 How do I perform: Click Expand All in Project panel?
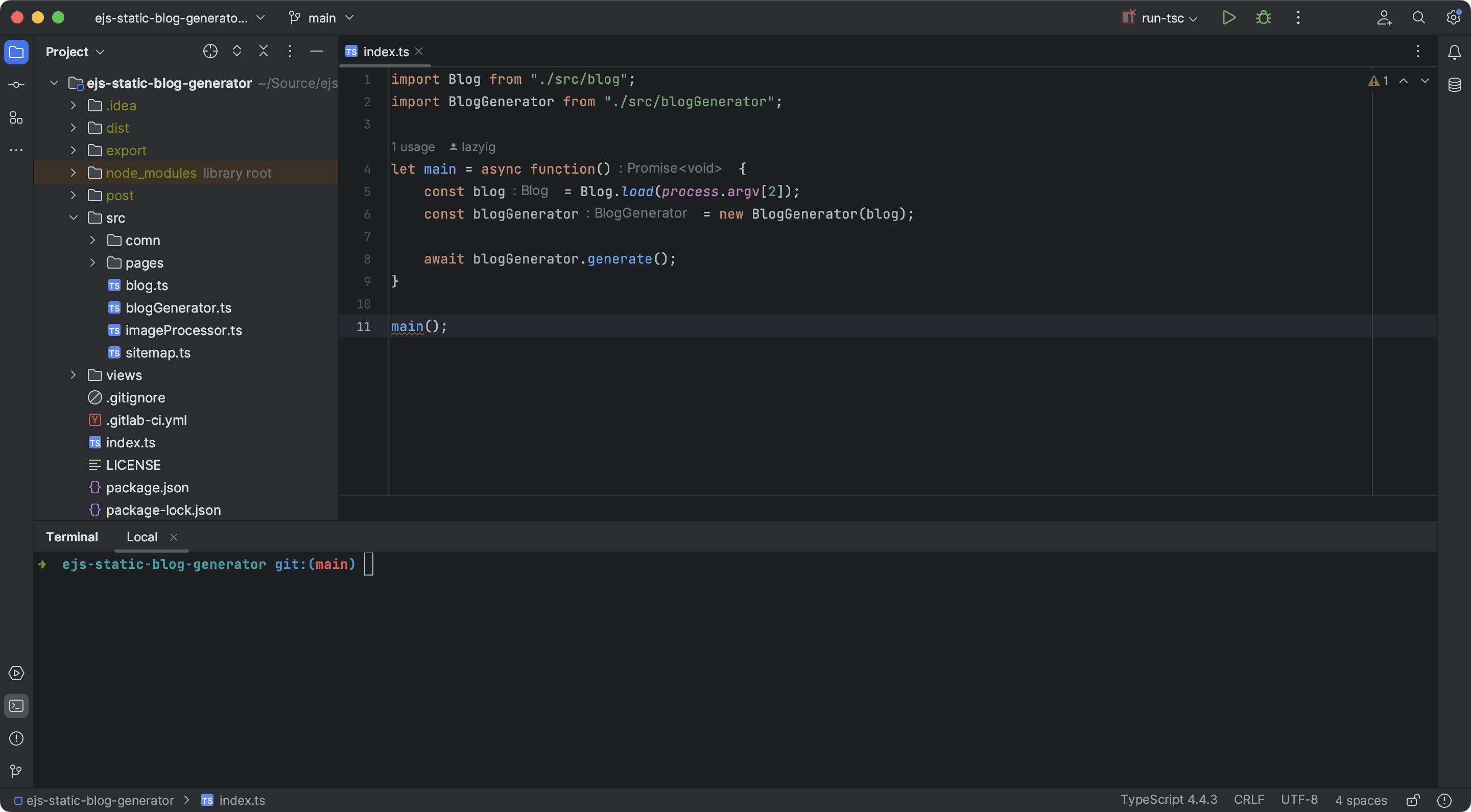click(x=236, y=52)
